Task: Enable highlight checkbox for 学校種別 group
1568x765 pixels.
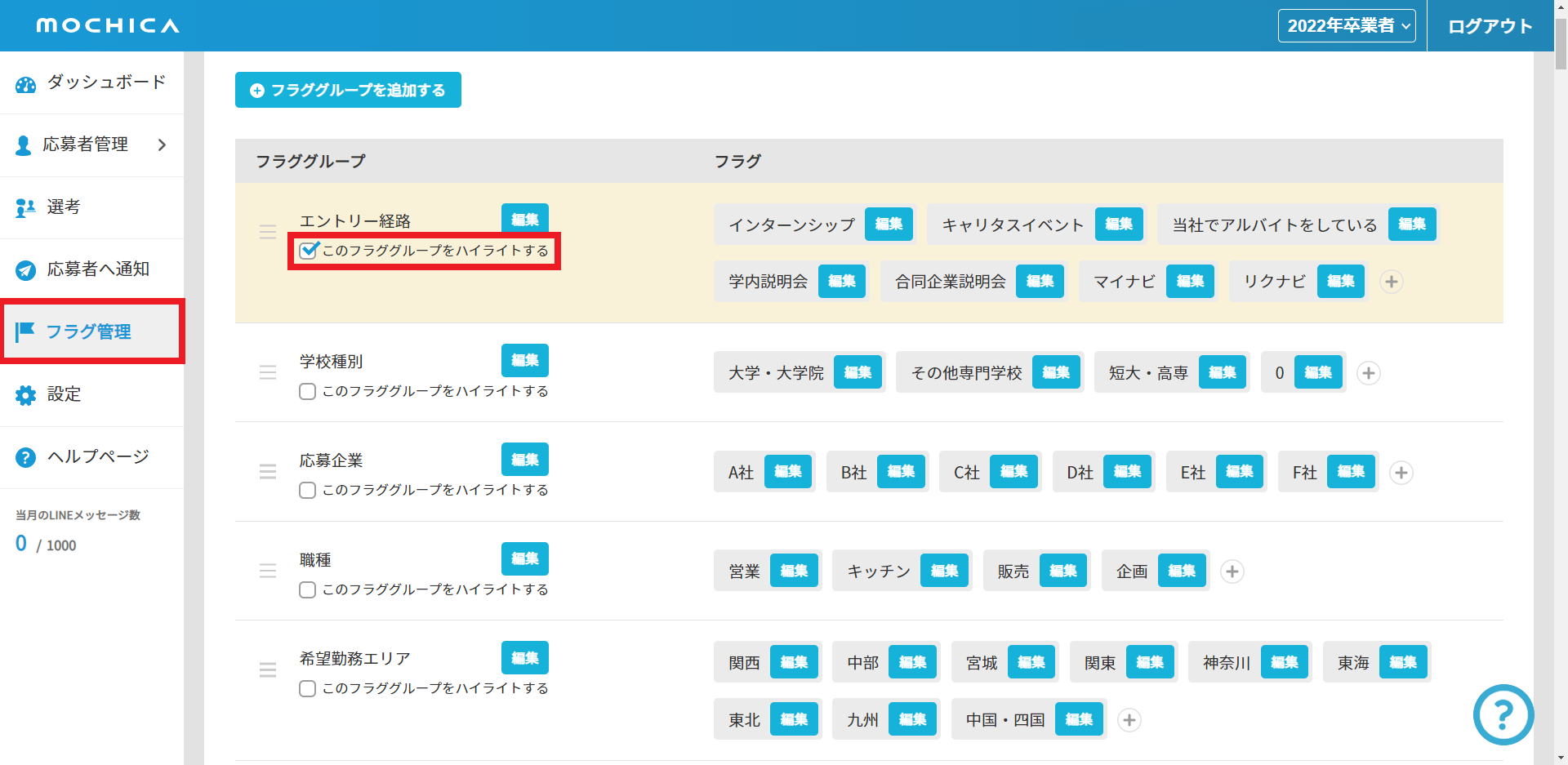Action: pos(308,392)
